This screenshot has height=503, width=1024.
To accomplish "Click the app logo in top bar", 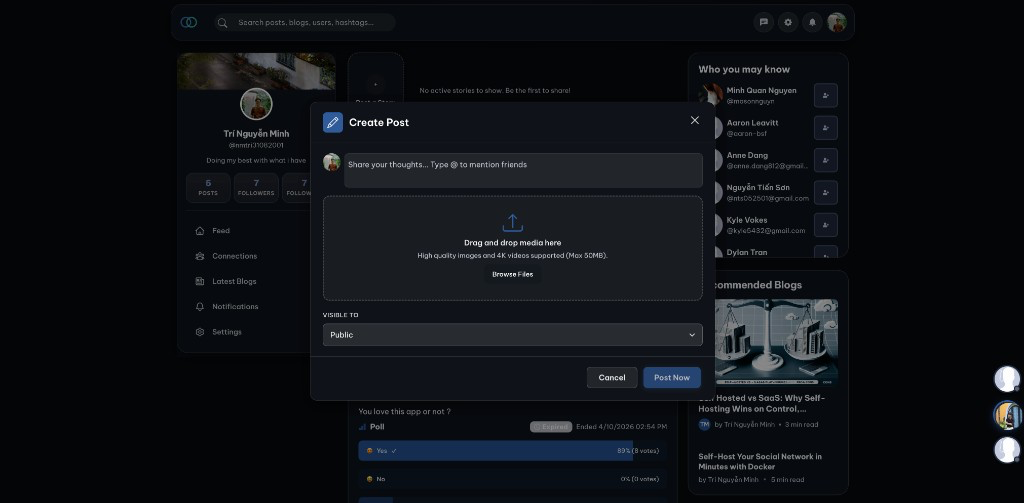I will (x=189, y=22).
